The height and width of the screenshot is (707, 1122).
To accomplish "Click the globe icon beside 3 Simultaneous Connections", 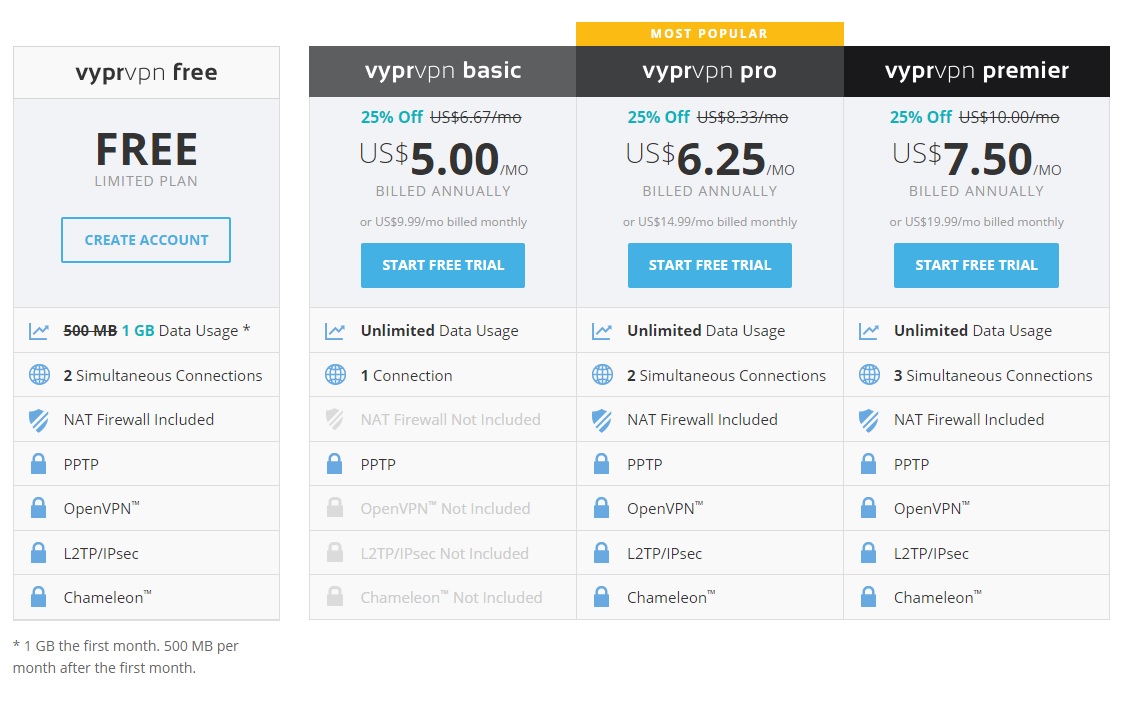I will (x=869, y=375).
